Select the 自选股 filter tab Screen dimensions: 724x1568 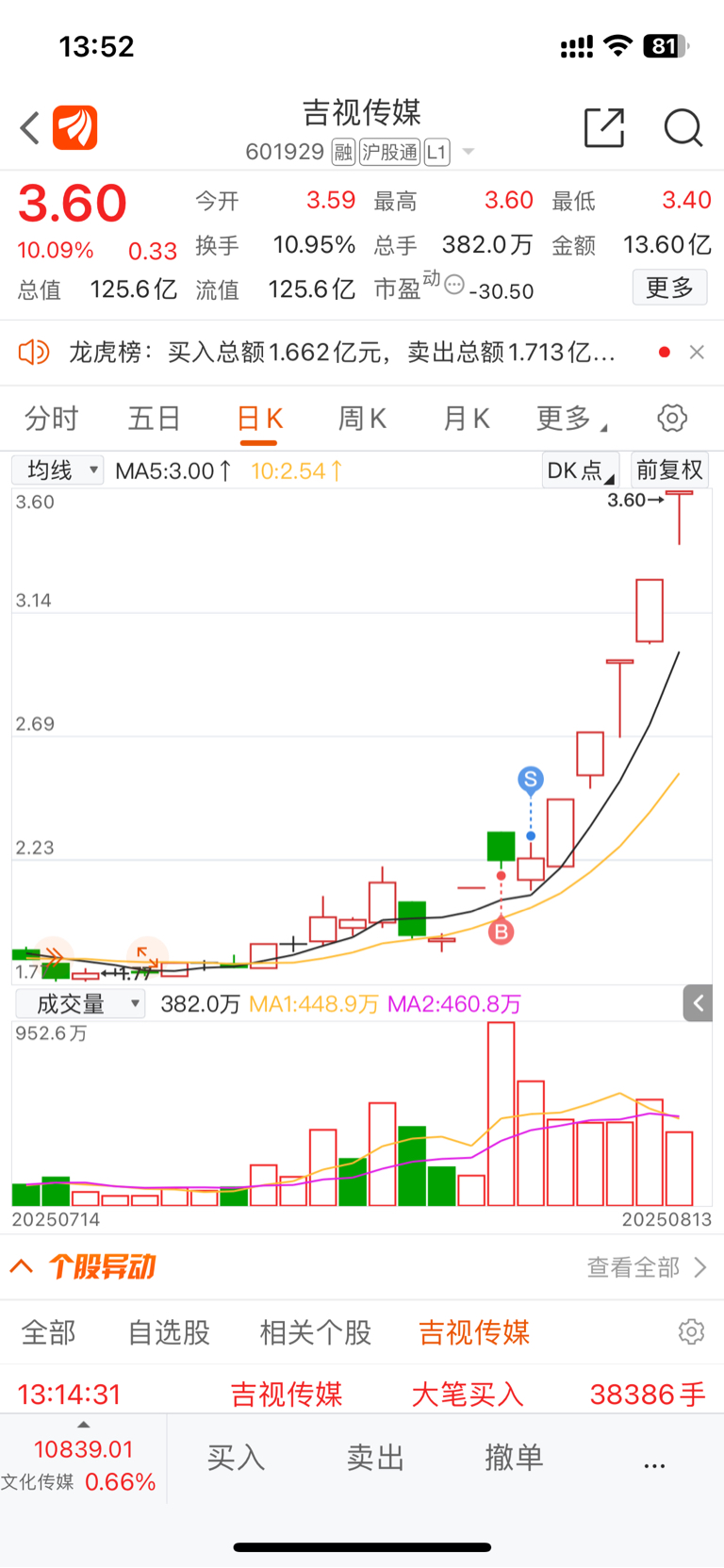(169, 1332)
